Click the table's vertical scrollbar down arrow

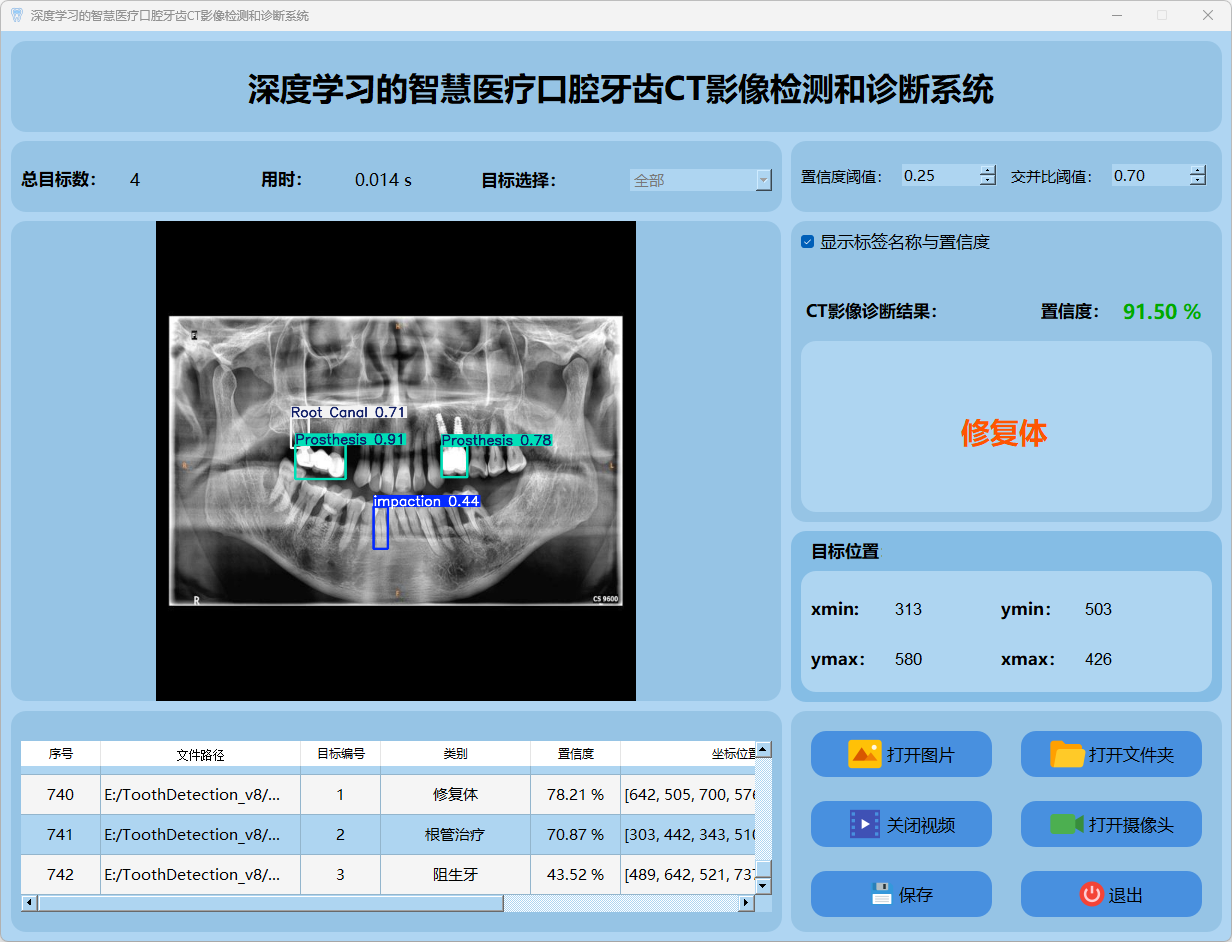763,886
